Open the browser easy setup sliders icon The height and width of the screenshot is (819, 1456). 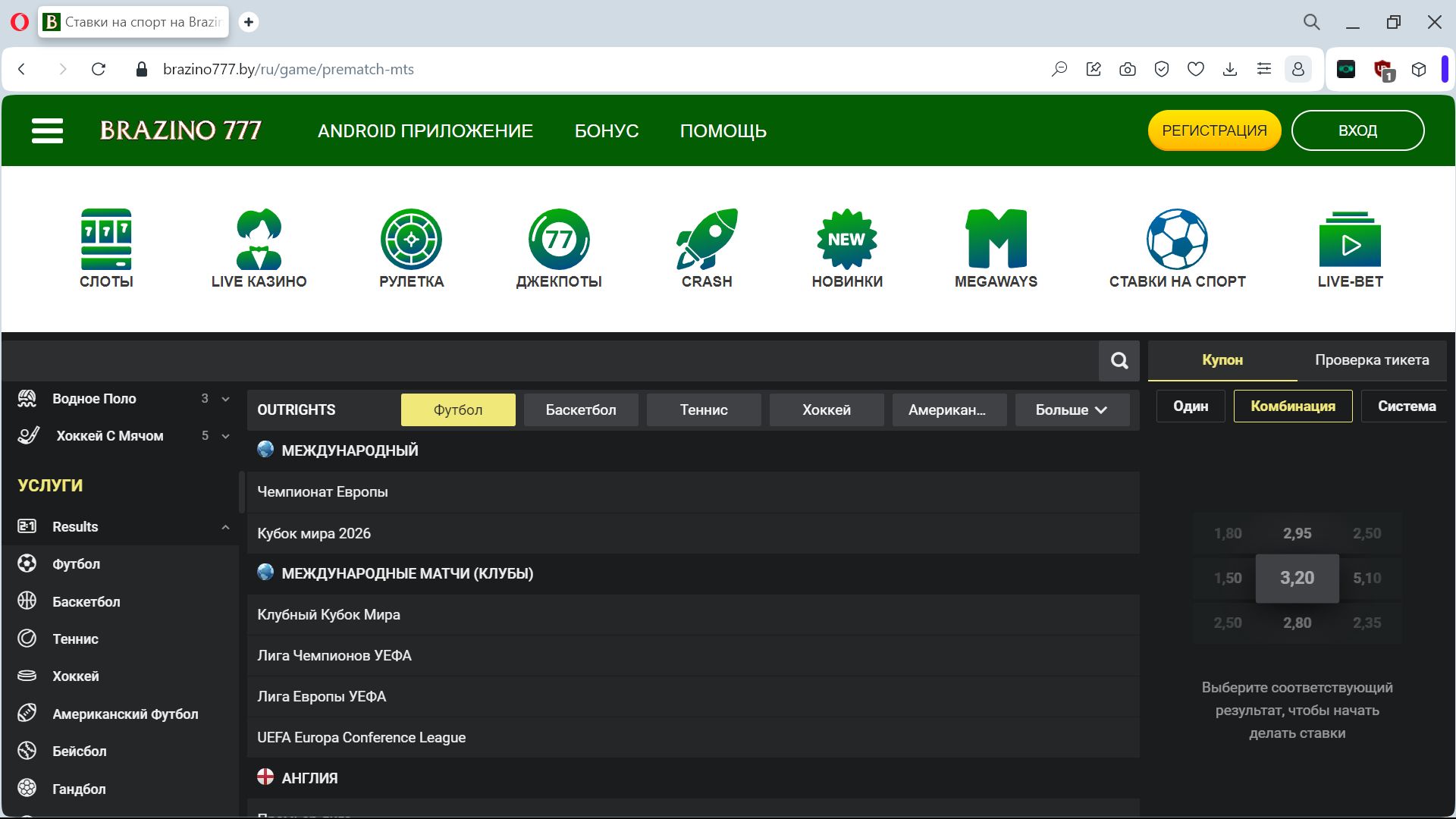click(x=1264, y=69)
